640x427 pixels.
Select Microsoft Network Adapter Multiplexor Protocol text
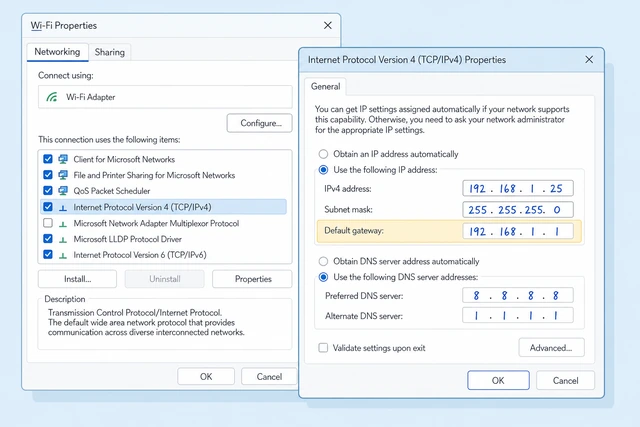156,223
